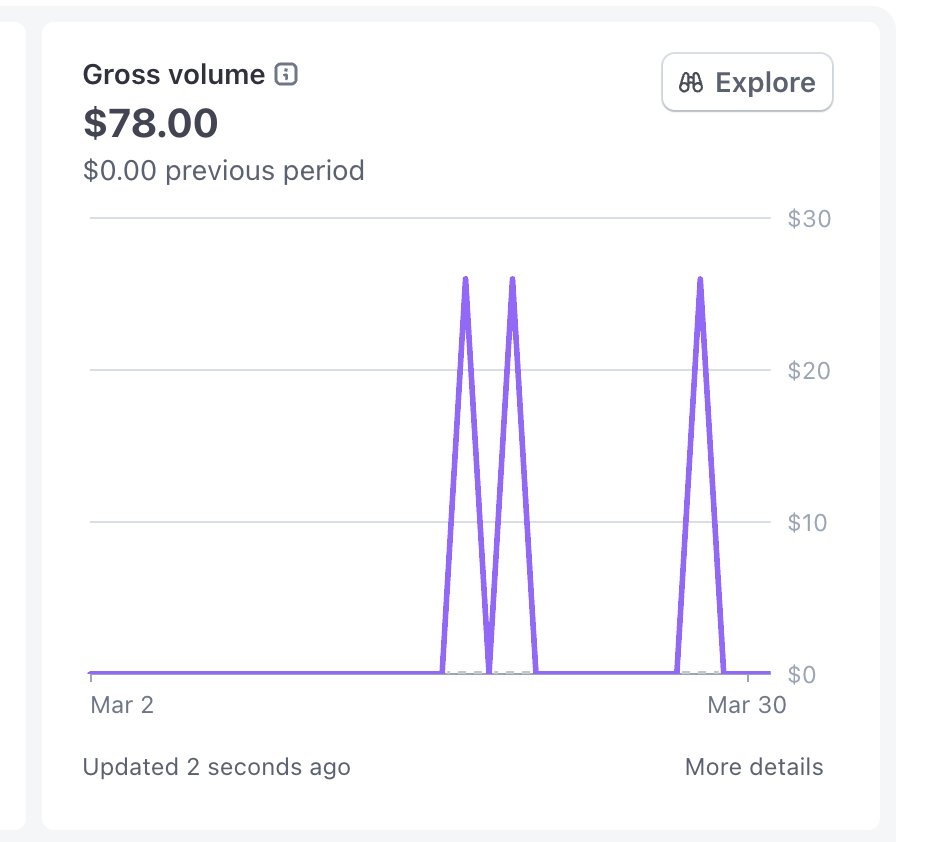The image size is (934, 842).
Task: Open the Gross volume info icon
Action: pyautogui.click(x=286, y=74)
